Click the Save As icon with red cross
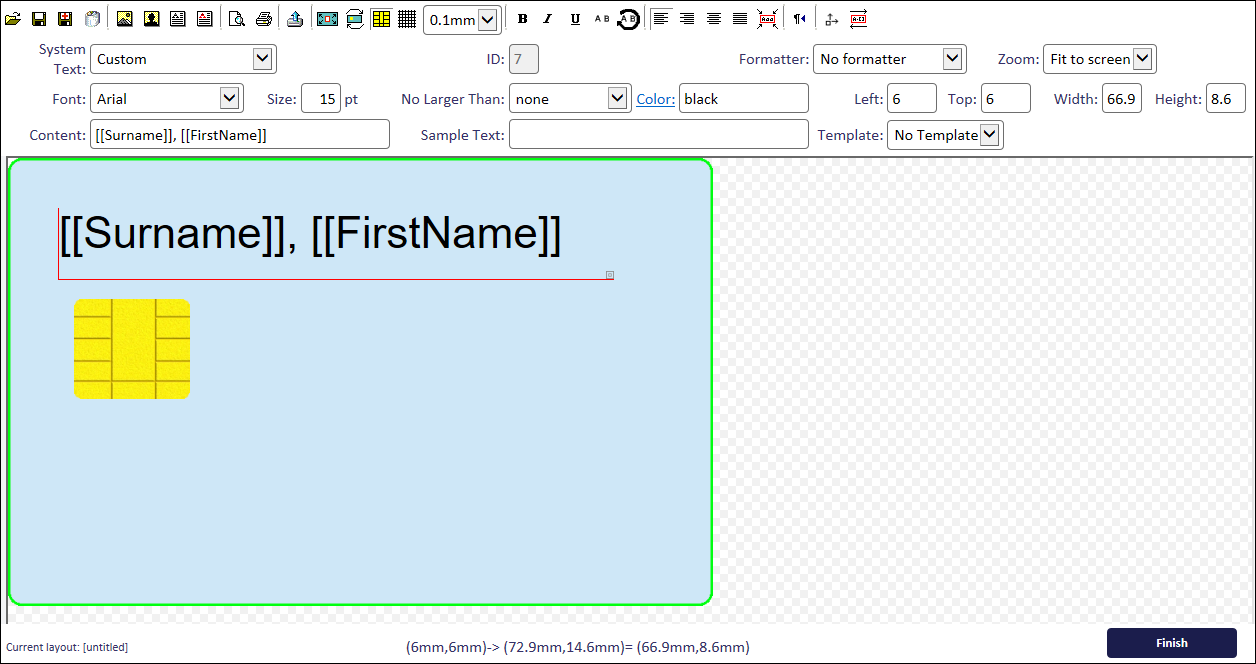This screenshot has height=664, width=1256. coord(65,18)
